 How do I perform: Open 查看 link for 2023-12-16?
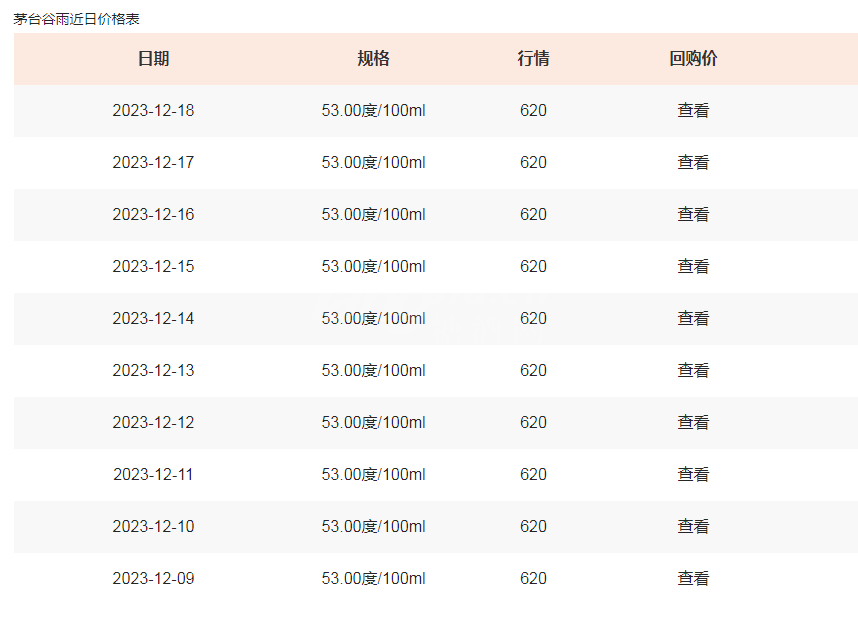click(x=693, y=215)
